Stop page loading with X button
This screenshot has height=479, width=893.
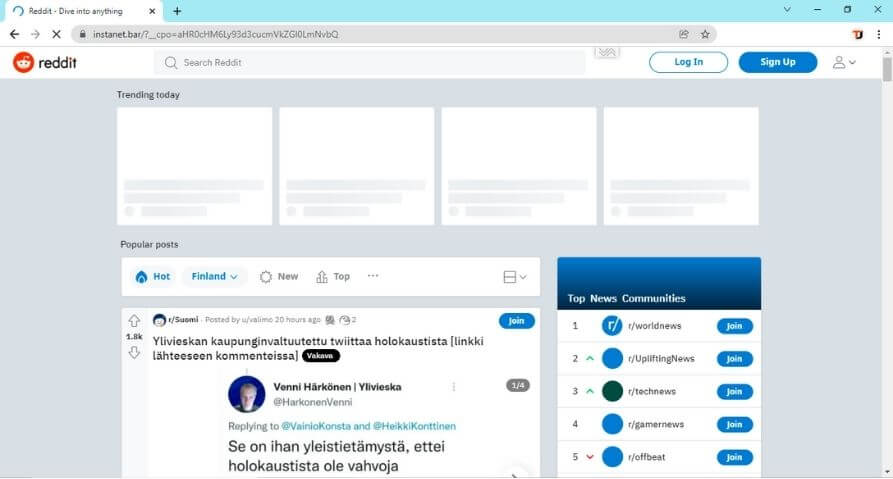56,34
